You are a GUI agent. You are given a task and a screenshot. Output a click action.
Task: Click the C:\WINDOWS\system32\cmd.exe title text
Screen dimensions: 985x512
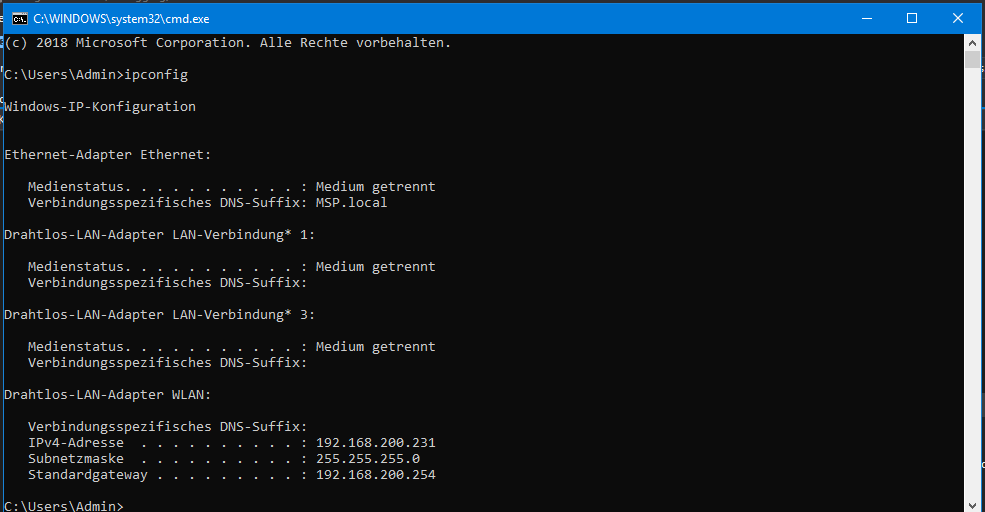point(121,19)
